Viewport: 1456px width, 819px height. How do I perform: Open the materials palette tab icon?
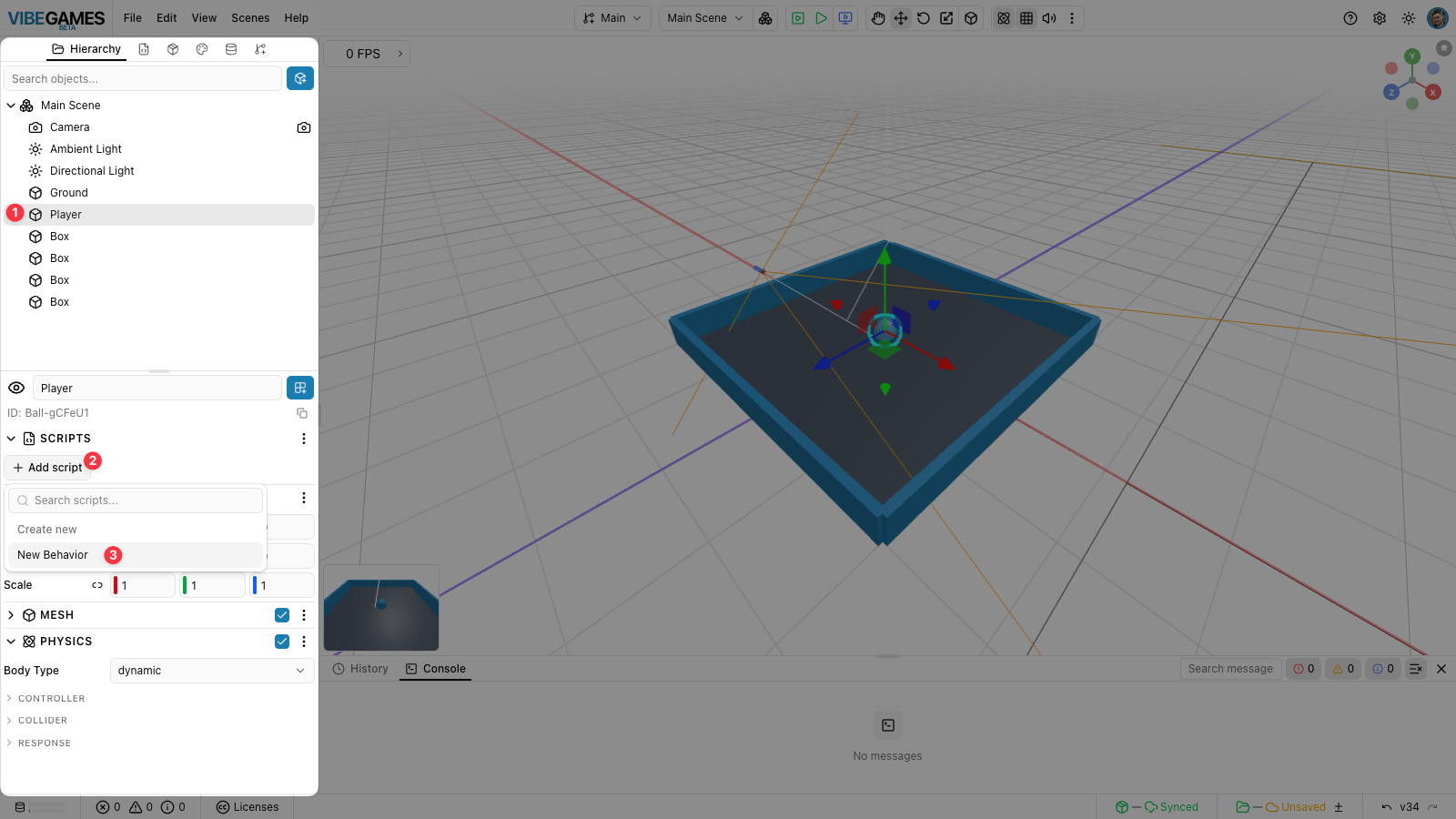pos(202,49)
